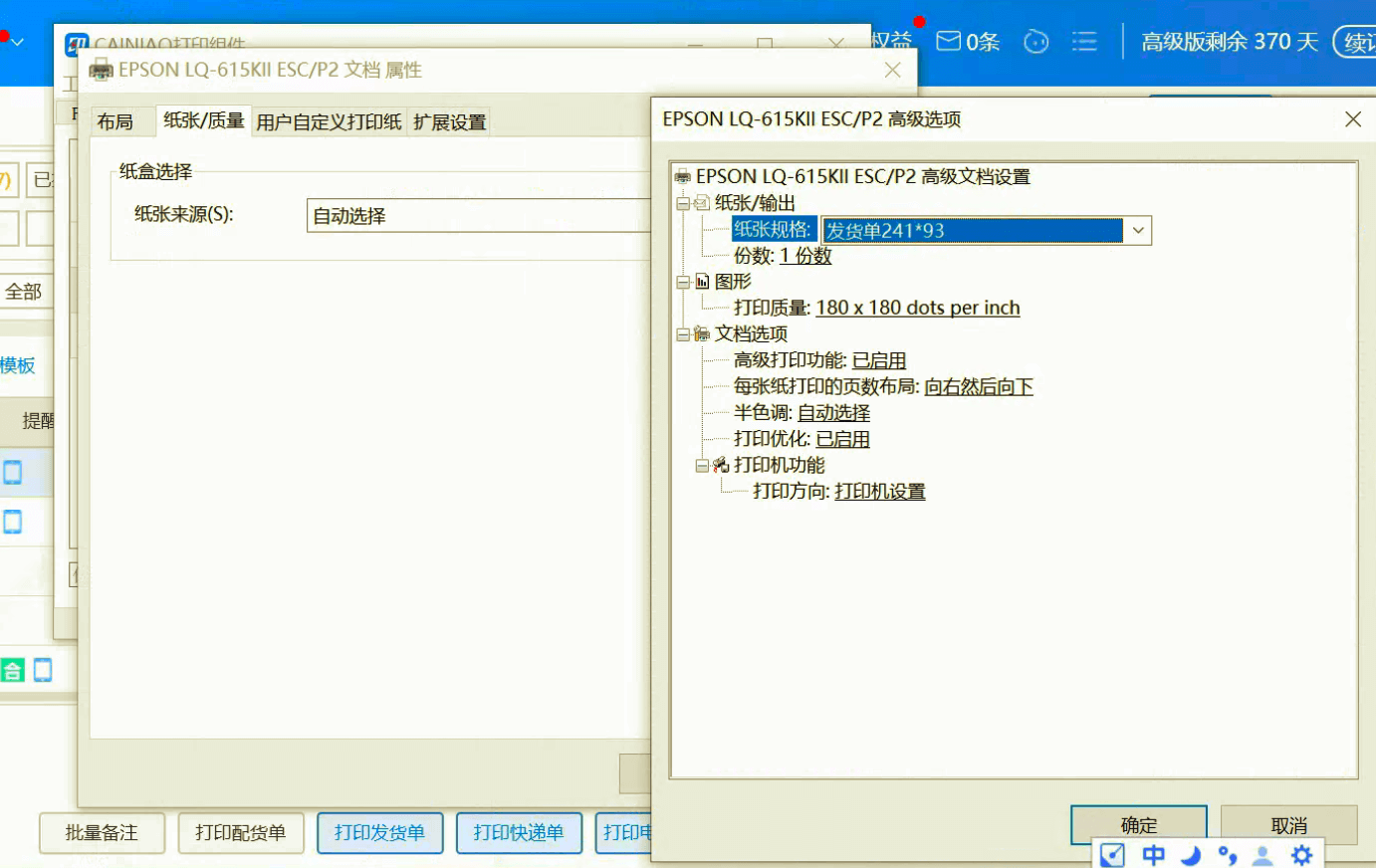Click the smiley face icon in top bar

(1036, 42)
